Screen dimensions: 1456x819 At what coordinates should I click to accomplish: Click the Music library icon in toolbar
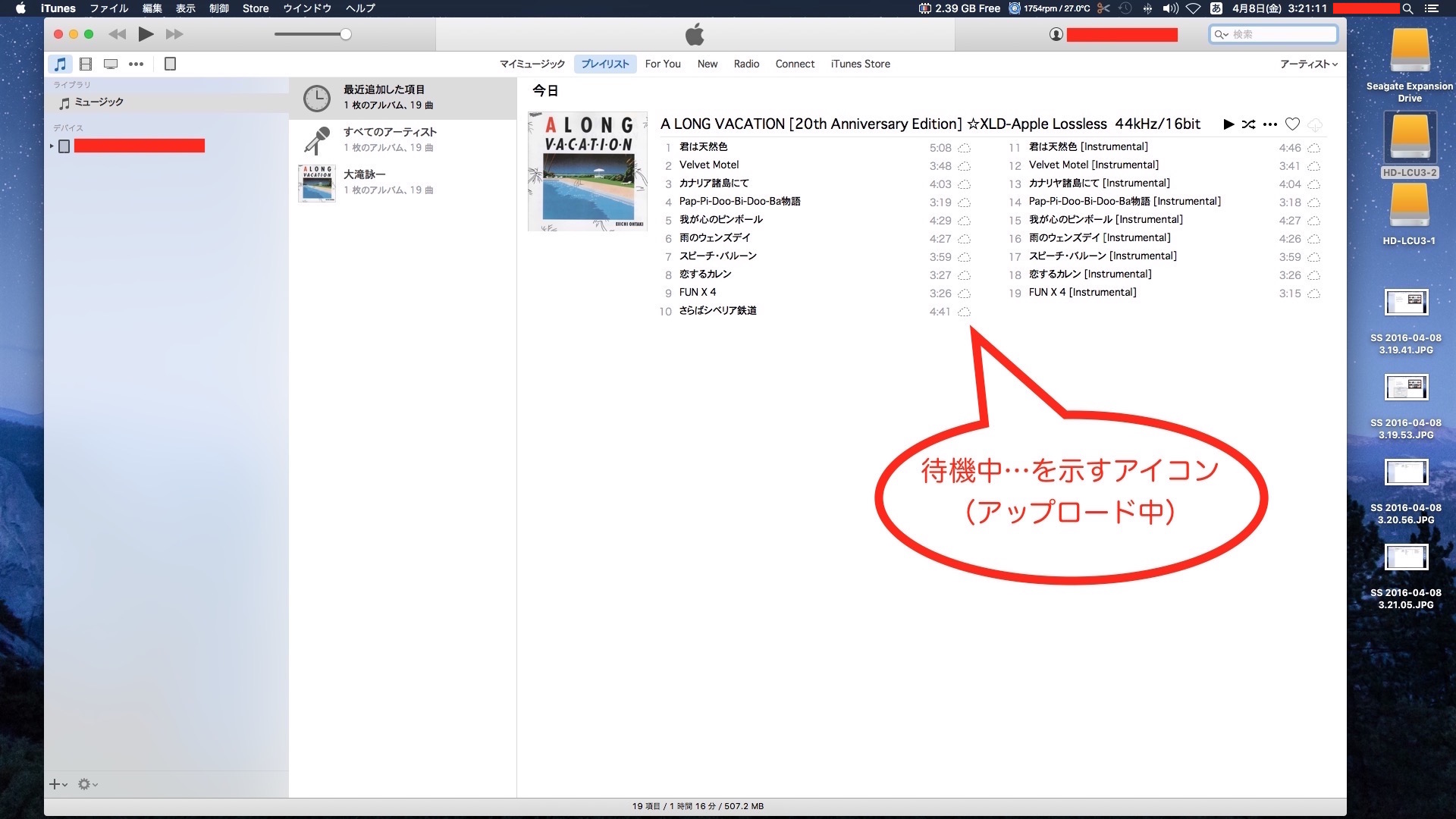click(x=60, y=64)
